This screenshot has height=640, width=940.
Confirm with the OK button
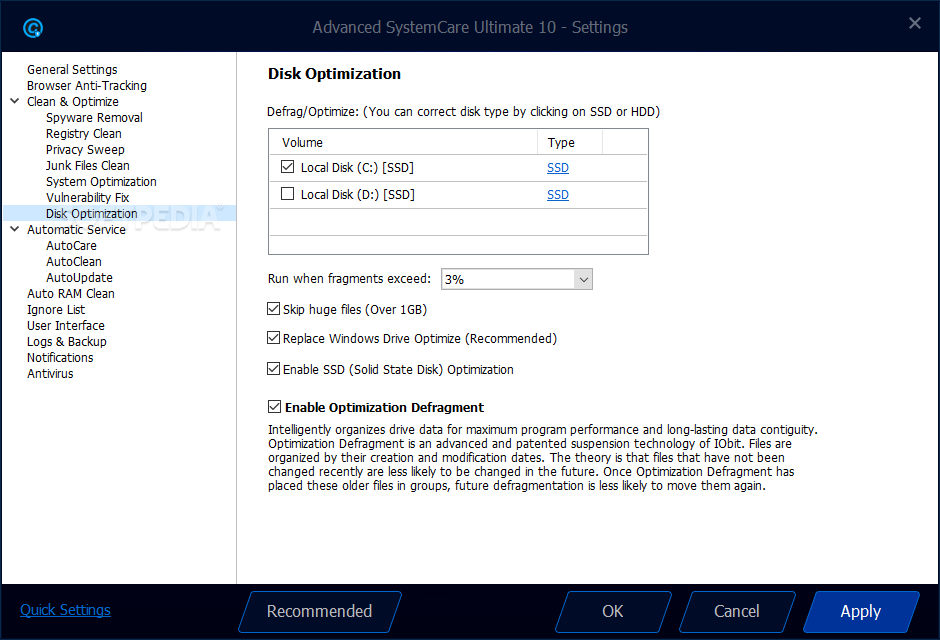tap(613, 612)
